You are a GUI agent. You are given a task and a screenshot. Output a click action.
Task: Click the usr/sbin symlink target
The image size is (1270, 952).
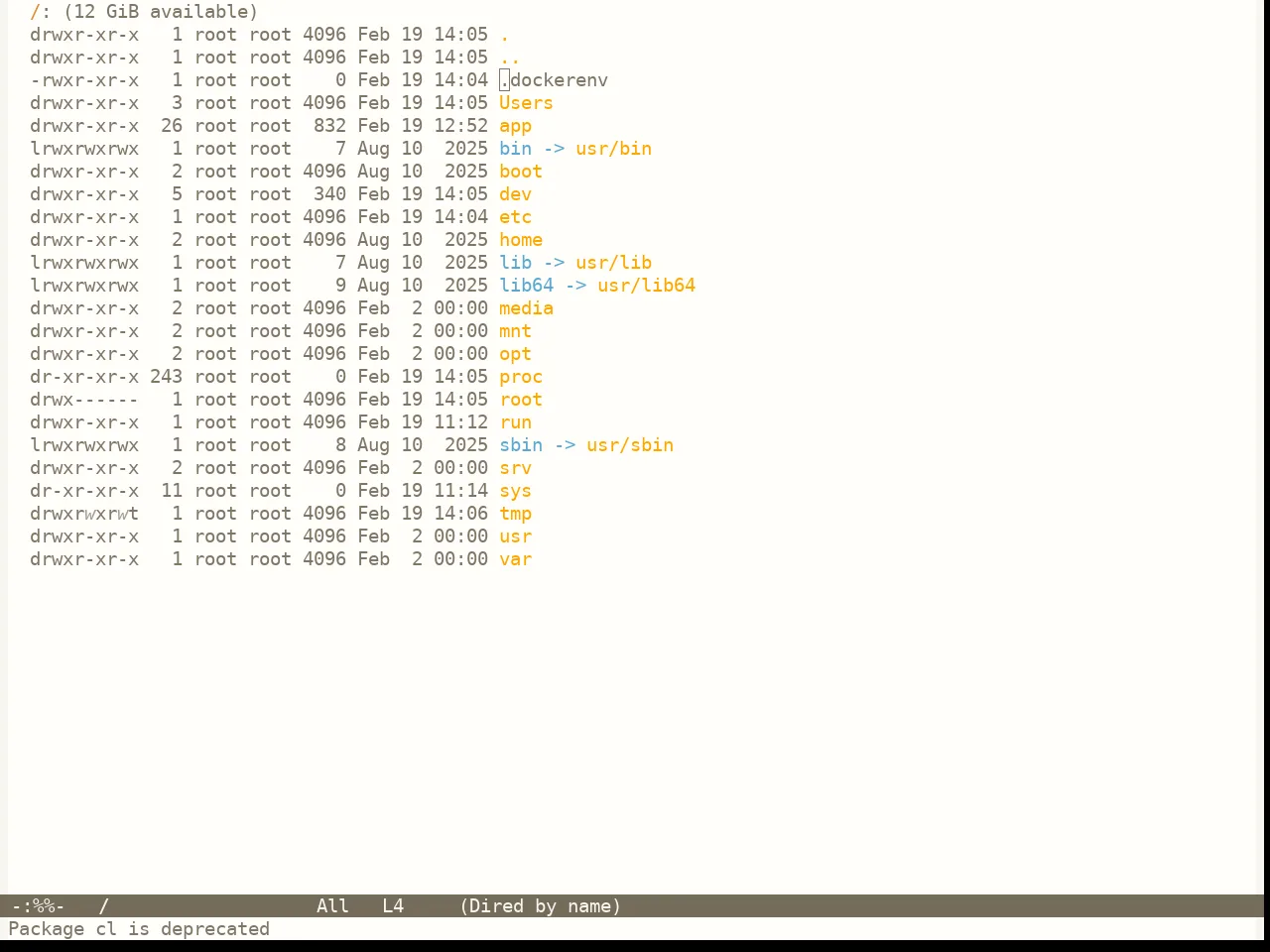pos(630,445)
